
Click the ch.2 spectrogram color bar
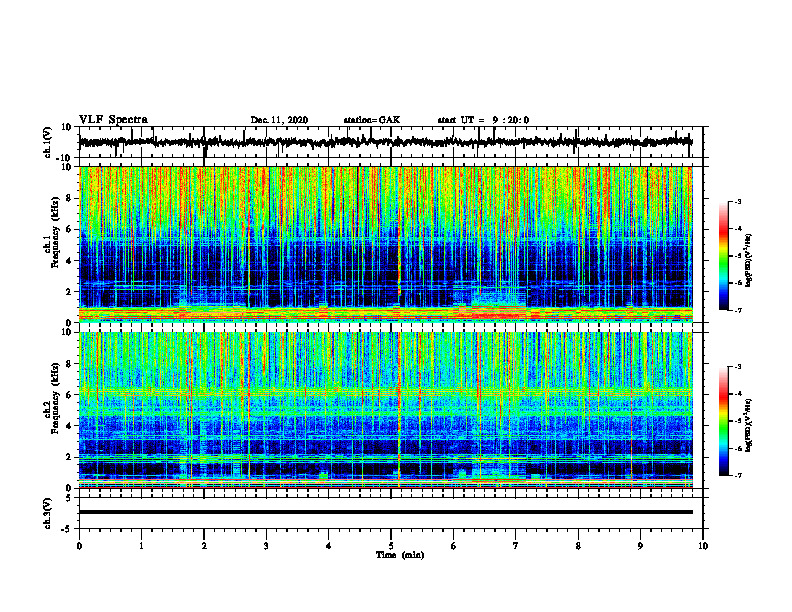(723, 421)
